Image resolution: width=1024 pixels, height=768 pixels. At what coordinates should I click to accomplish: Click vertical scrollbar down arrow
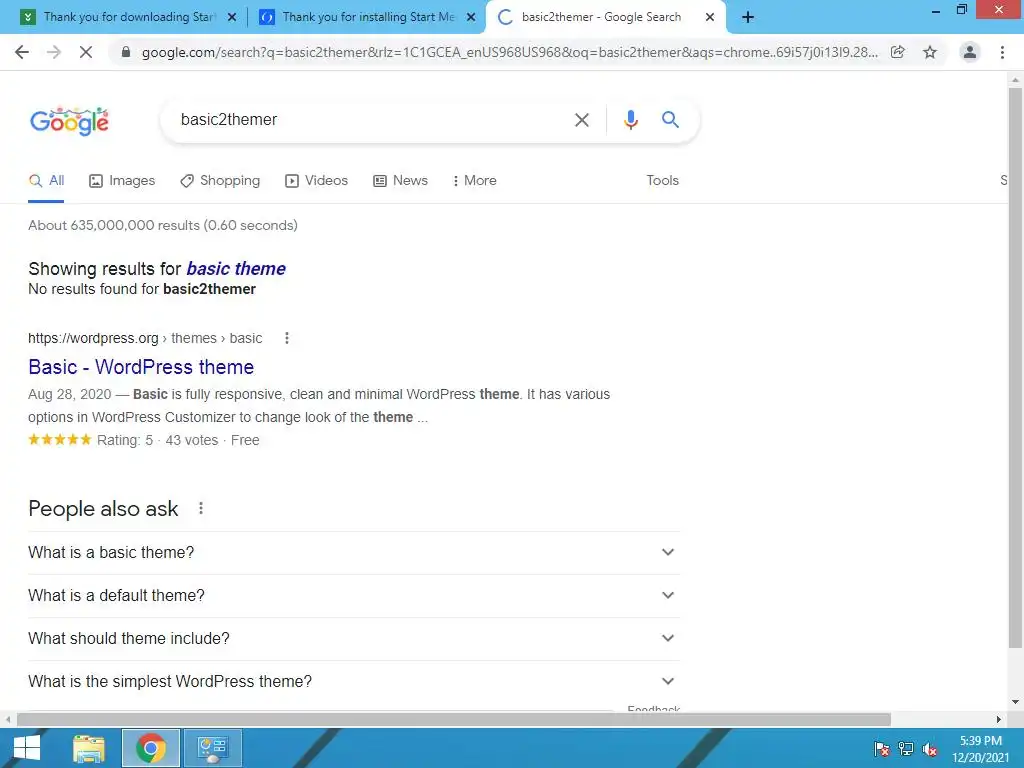1015,702
